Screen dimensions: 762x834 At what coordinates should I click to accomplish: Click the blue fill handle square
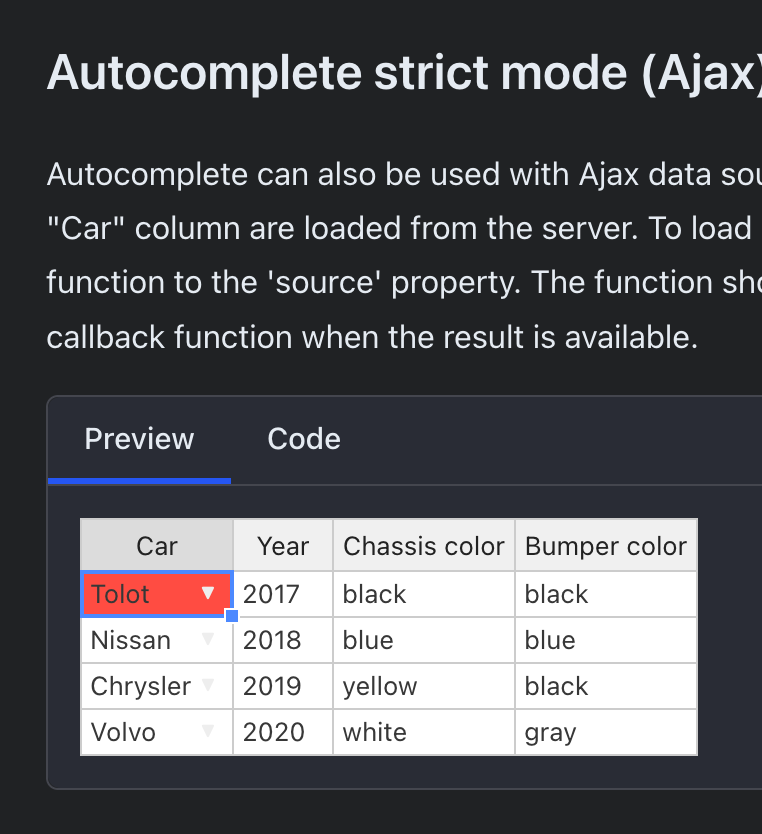pos(232,616)
